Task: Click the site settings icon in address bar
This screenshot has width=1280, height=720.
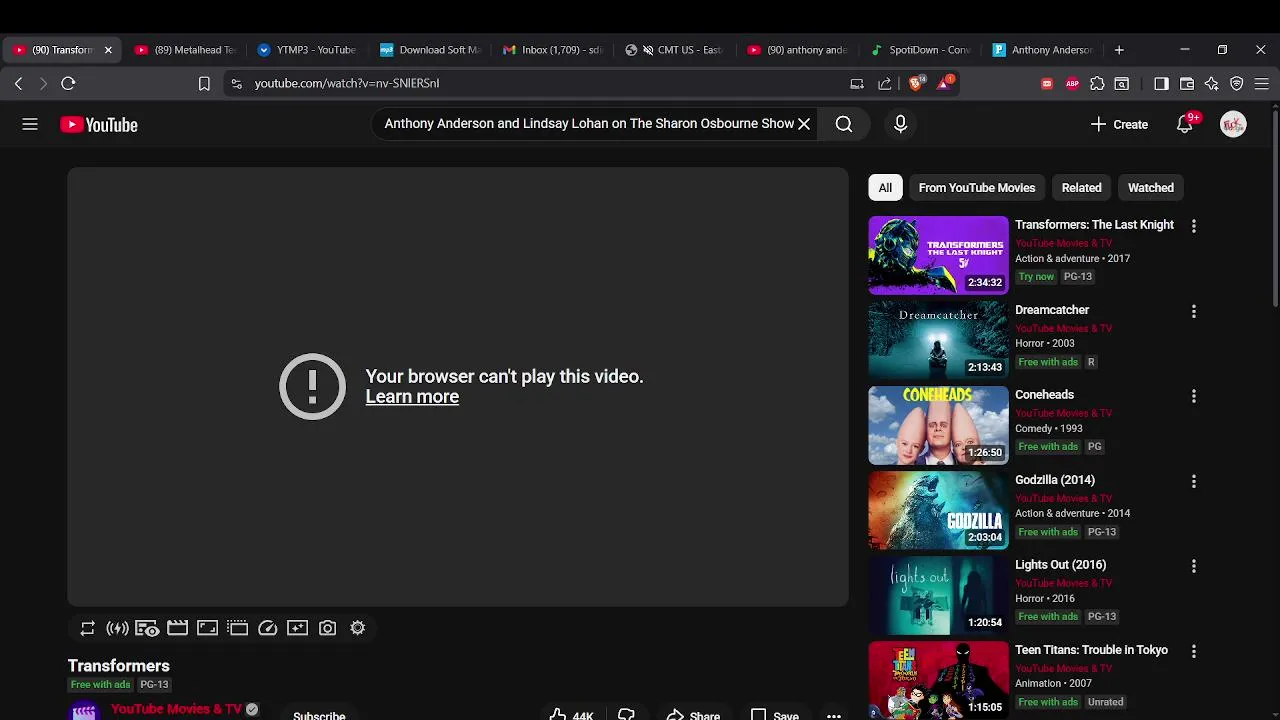Action: (236, 84)
